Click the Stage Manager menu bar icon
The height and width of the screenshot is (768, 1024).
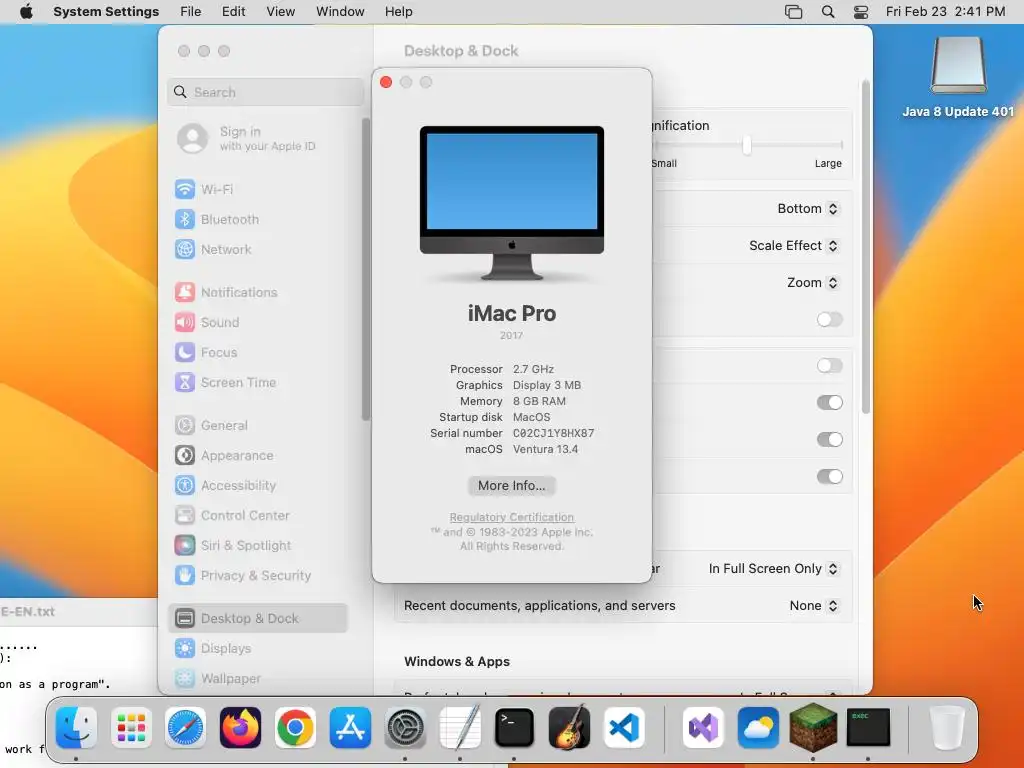point(793,12)
